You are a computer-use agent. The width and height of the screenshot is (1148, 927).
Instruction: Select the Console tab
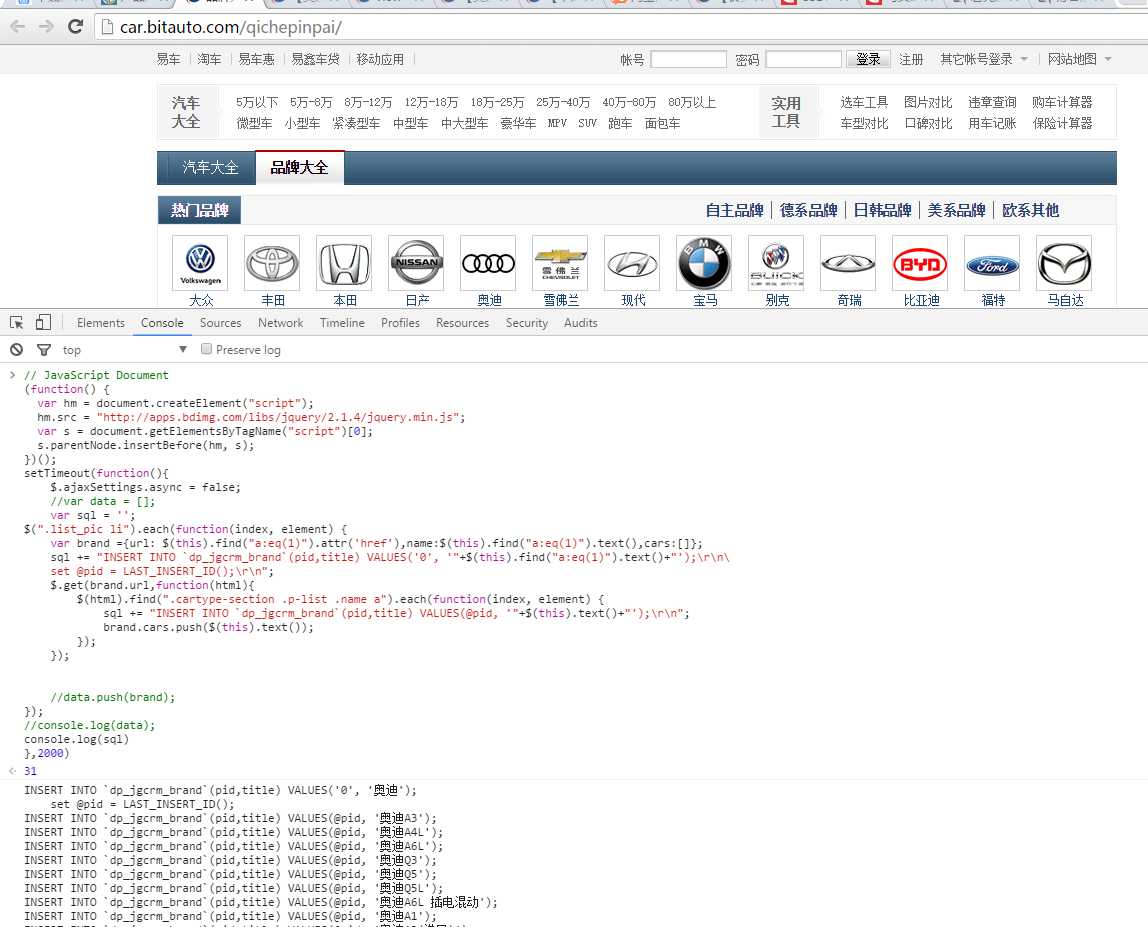(x=162, y=323)
